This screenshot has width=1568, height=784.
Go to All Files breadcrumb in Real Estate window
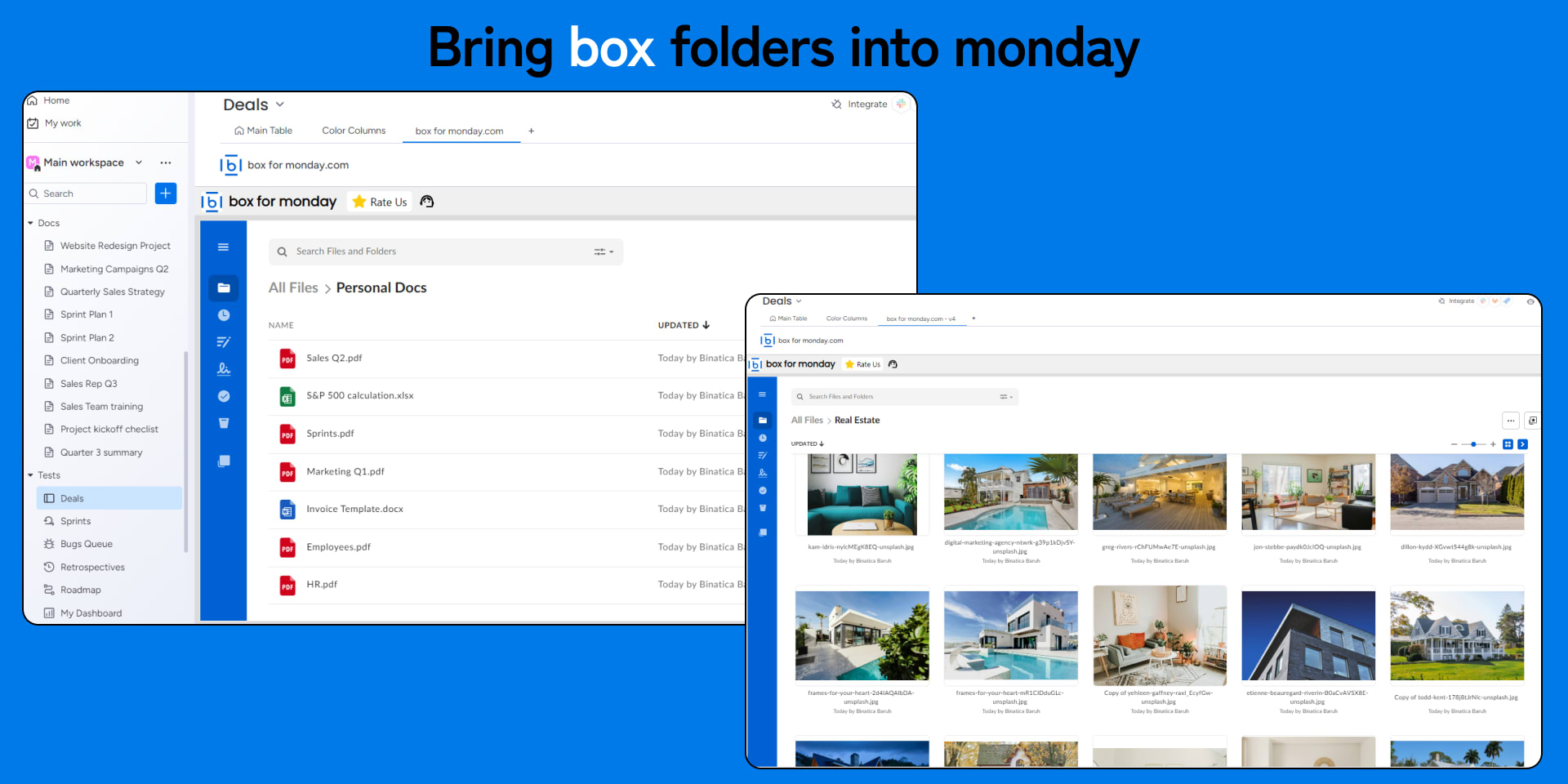(x=807, y=421)
